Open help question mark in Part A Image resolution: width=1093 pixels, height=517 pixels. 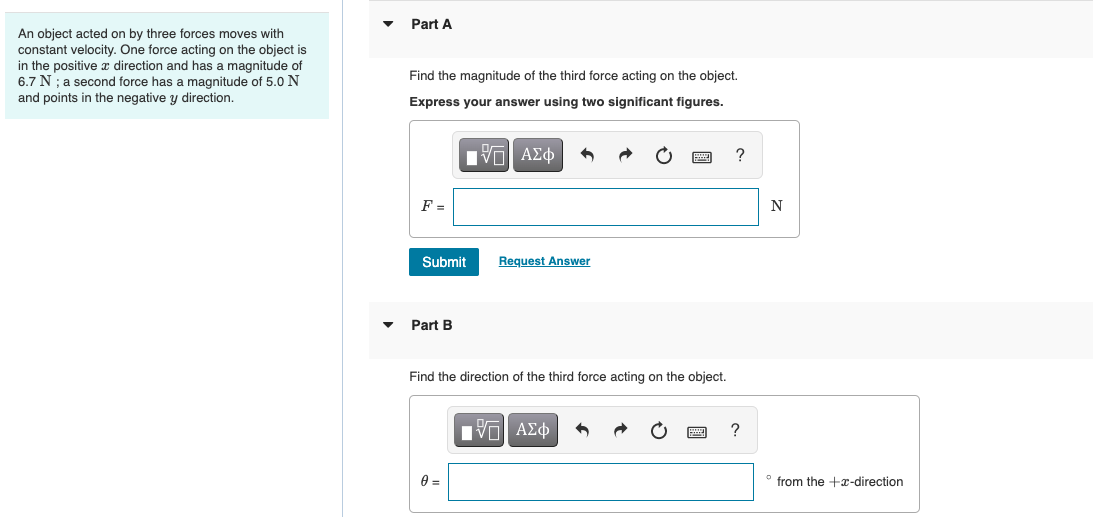pos(739,155)
